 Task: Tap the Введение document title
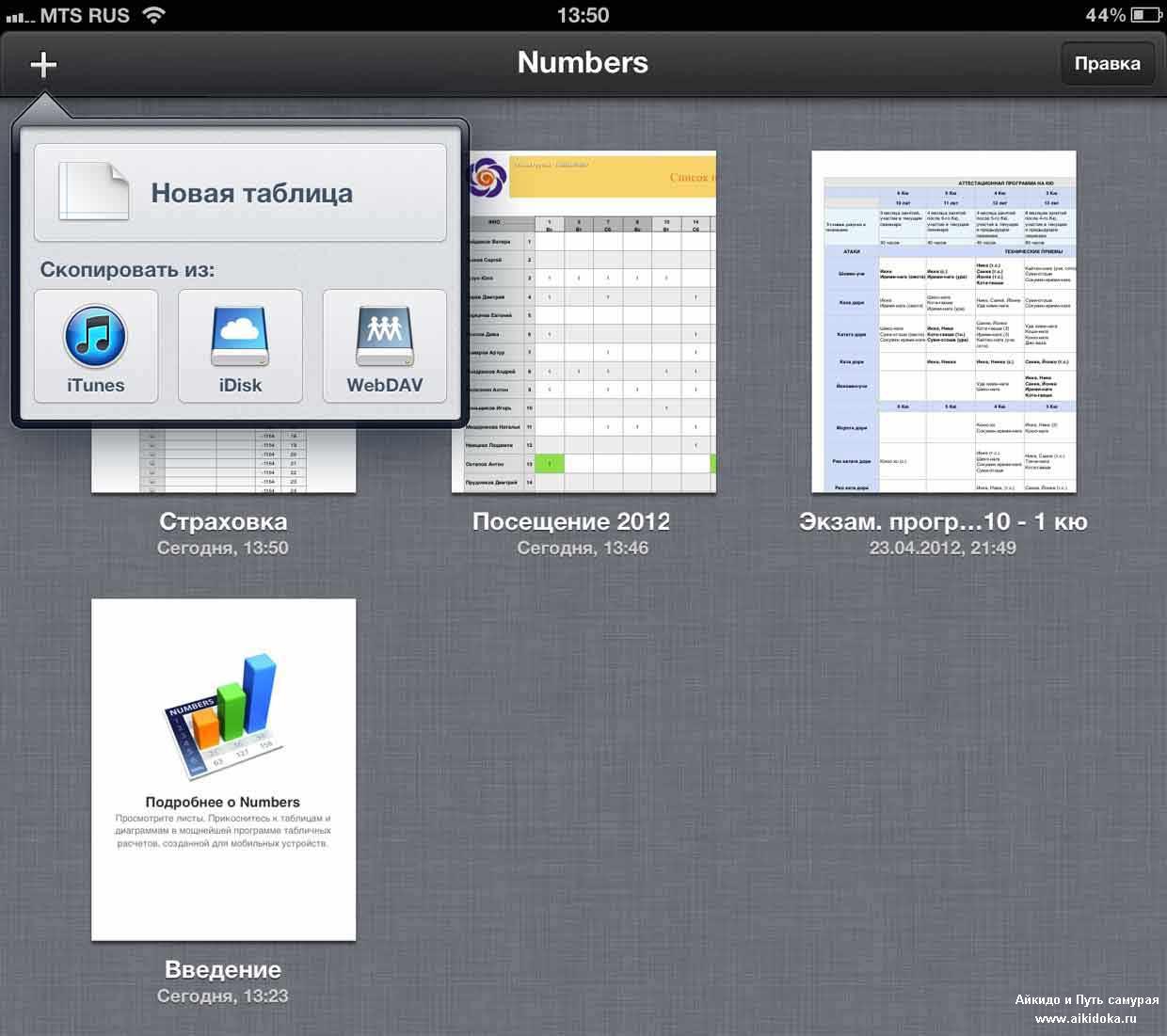coord(223,969)
